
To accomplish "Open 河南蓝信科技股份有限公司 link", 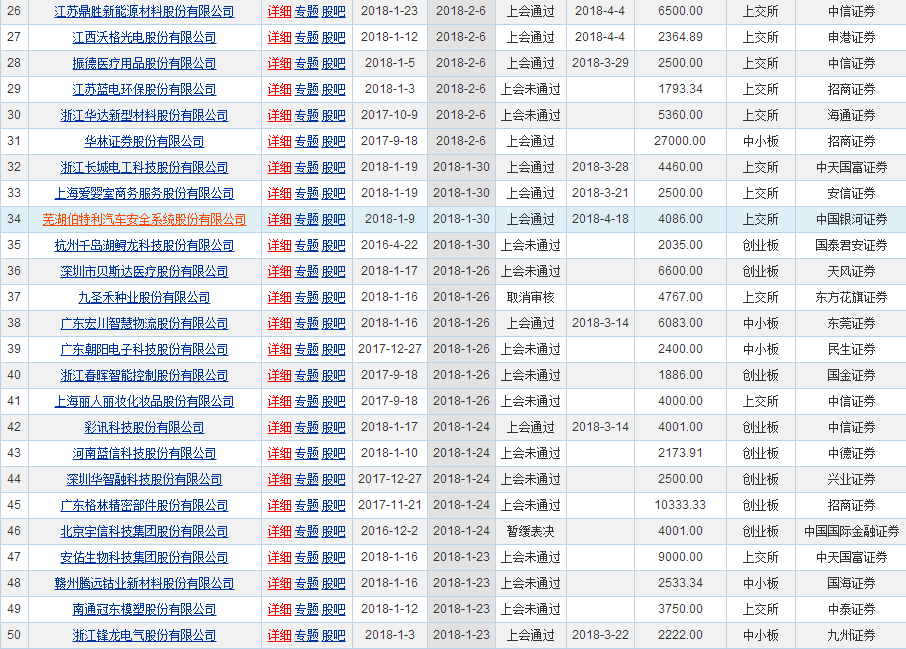I will point(144,454).
